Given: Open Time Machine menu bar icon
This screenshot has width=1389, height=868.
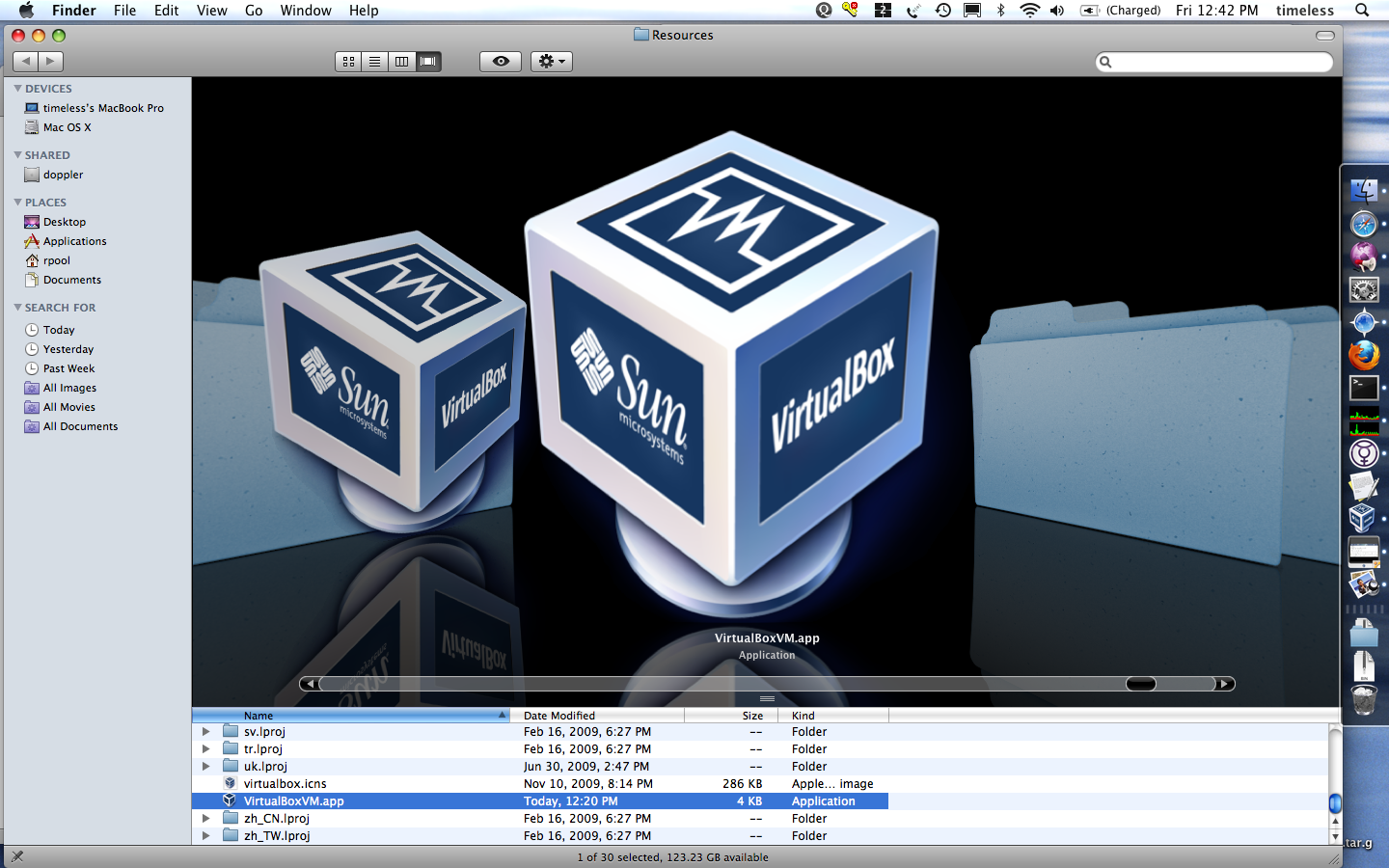Looking at the screenshot, I should coord(942,11).
